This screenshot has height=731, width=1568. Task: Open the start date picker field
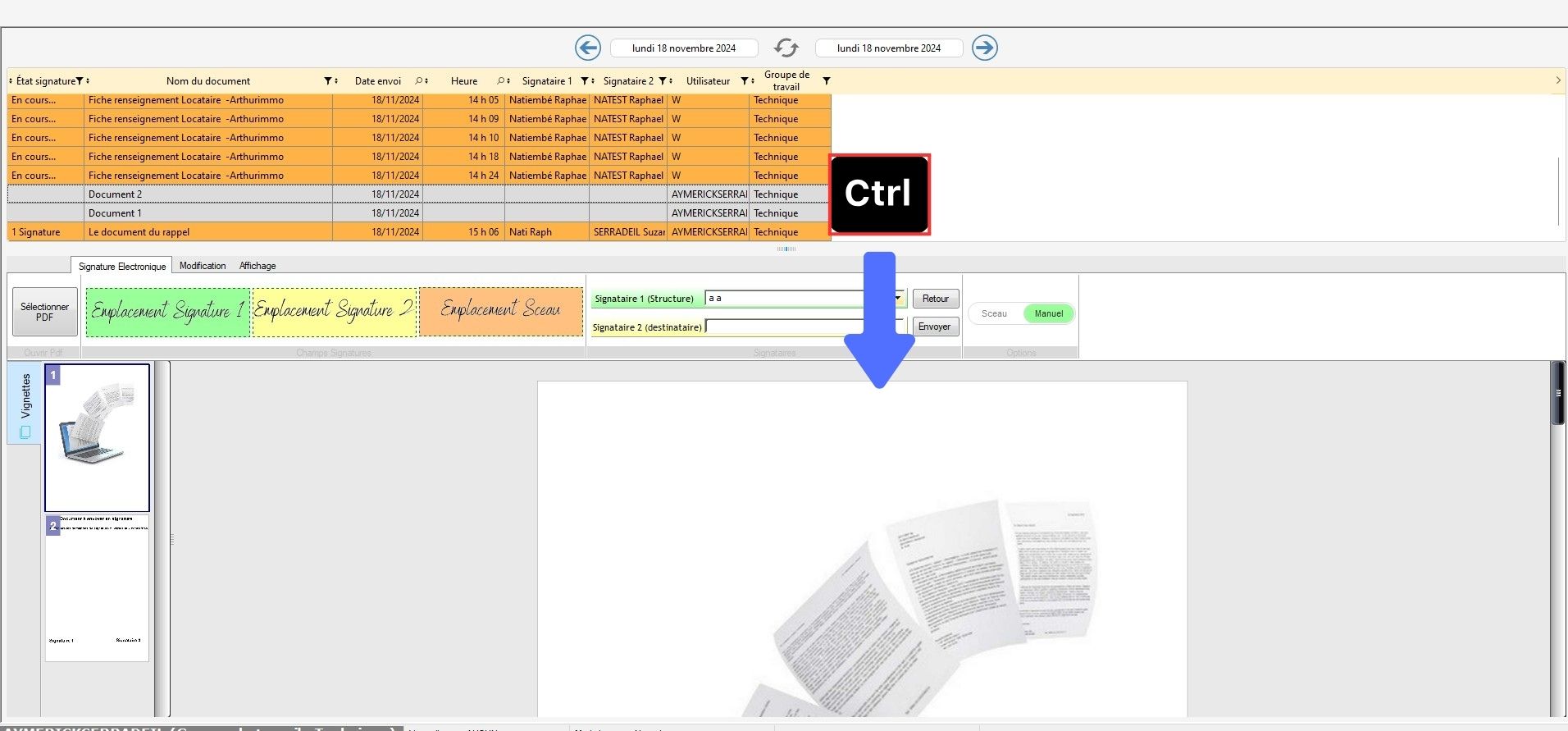point(683,48)
